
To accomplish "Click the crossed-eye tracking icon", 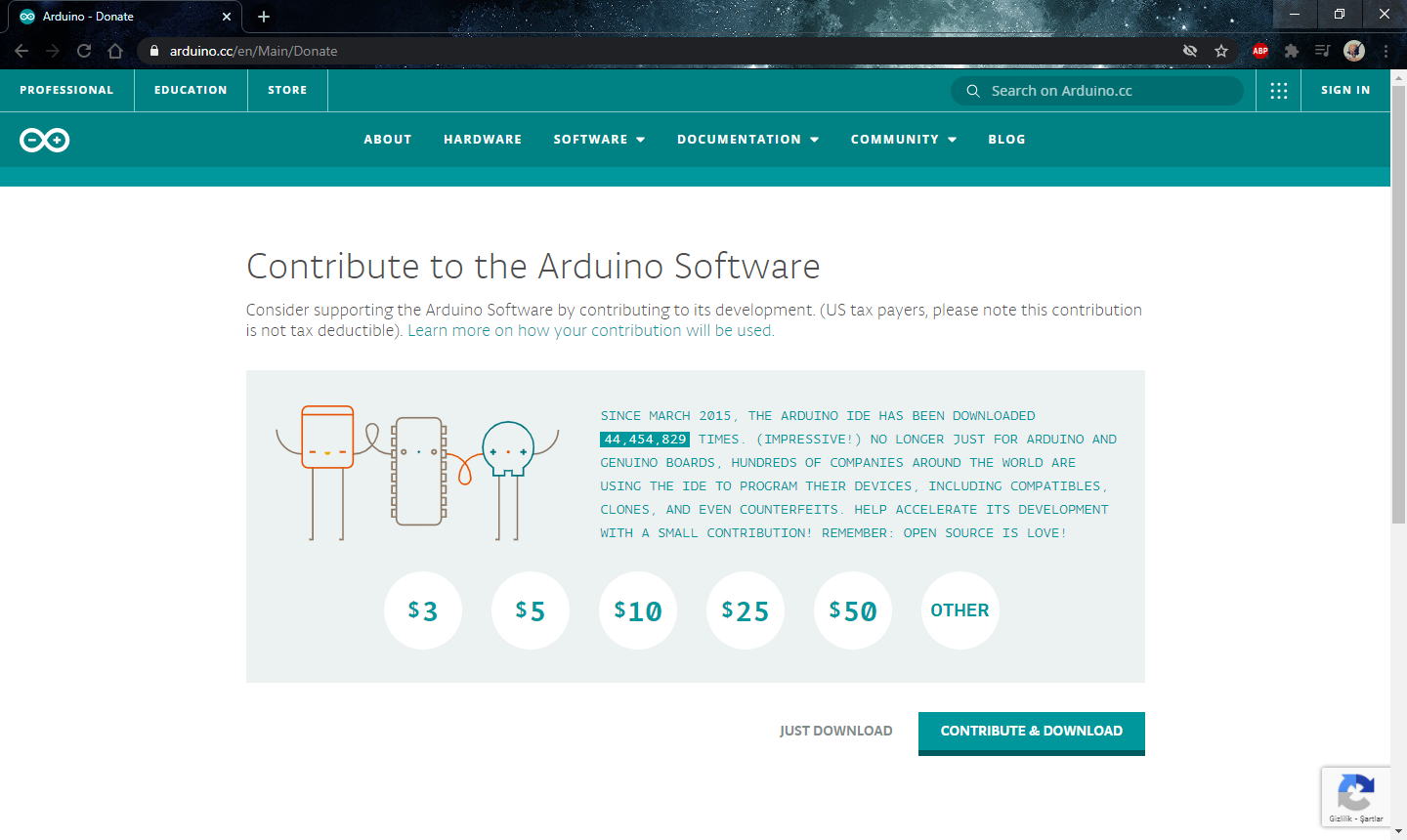I will pyautogui.click(x=1190, y=51).
